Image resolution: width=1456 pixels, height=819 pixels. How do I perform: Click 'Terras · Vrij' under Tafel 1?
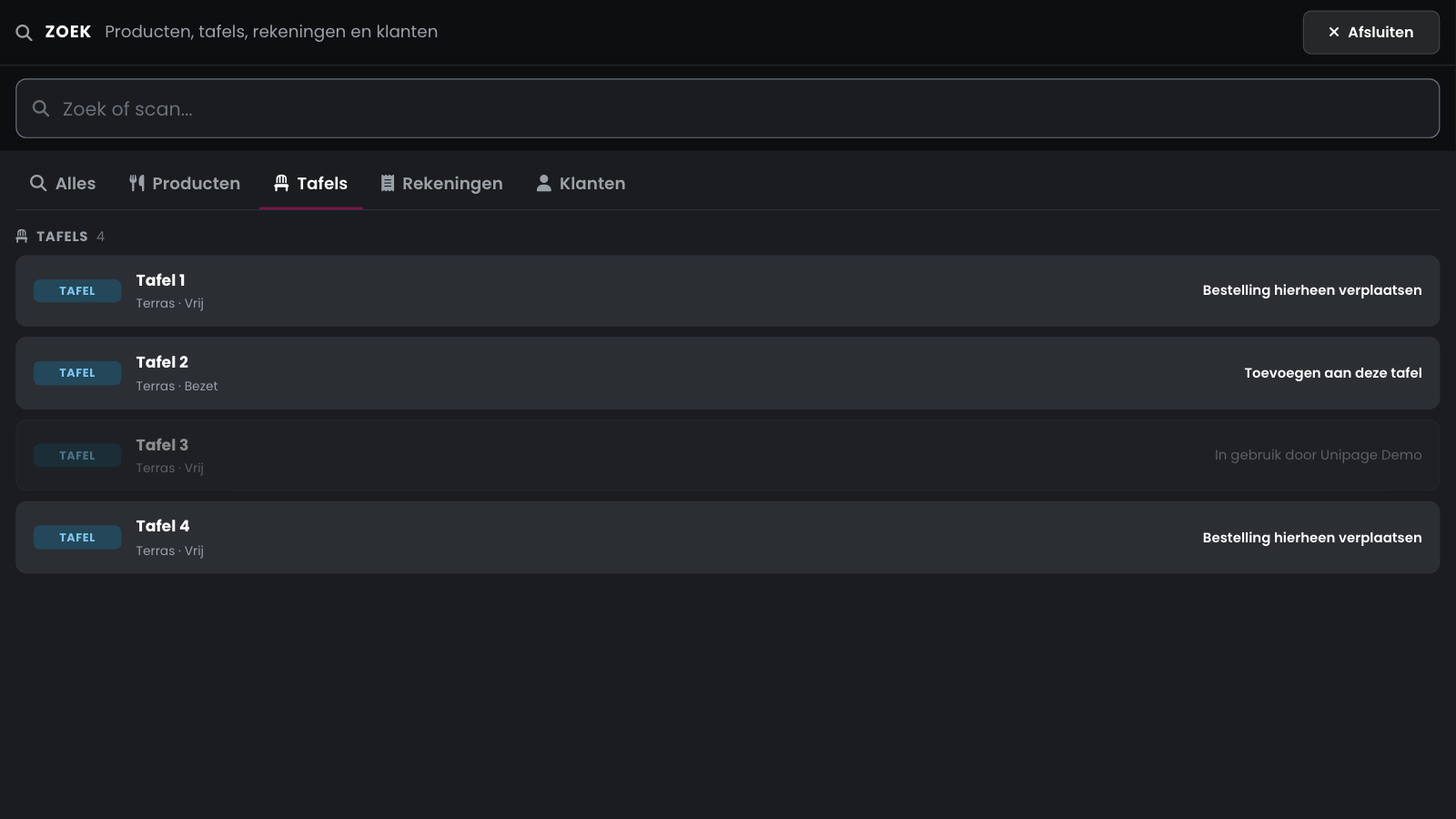[170, 304]
